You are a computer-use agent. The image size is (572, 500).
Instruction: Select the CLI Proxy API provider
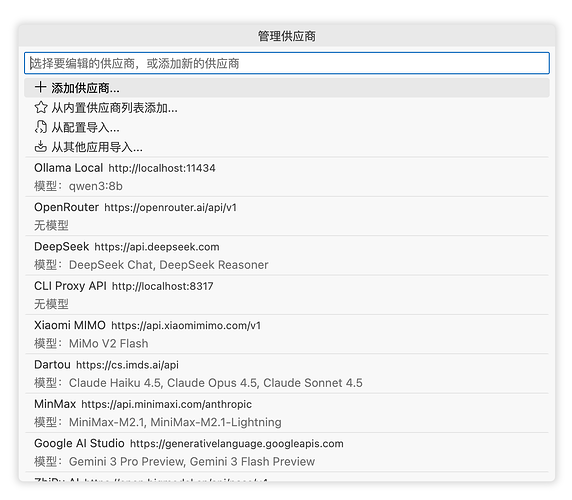click(x=287, y=295)
